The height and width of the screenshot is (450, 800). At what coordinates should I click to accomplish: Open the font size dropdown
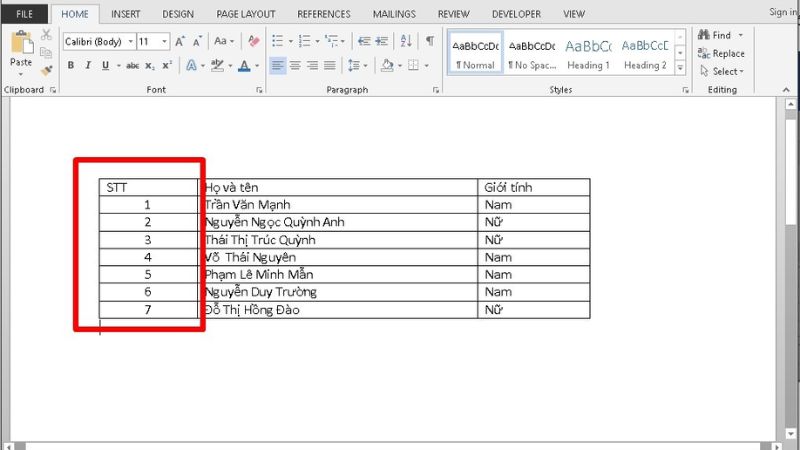(x=165, y=42)
